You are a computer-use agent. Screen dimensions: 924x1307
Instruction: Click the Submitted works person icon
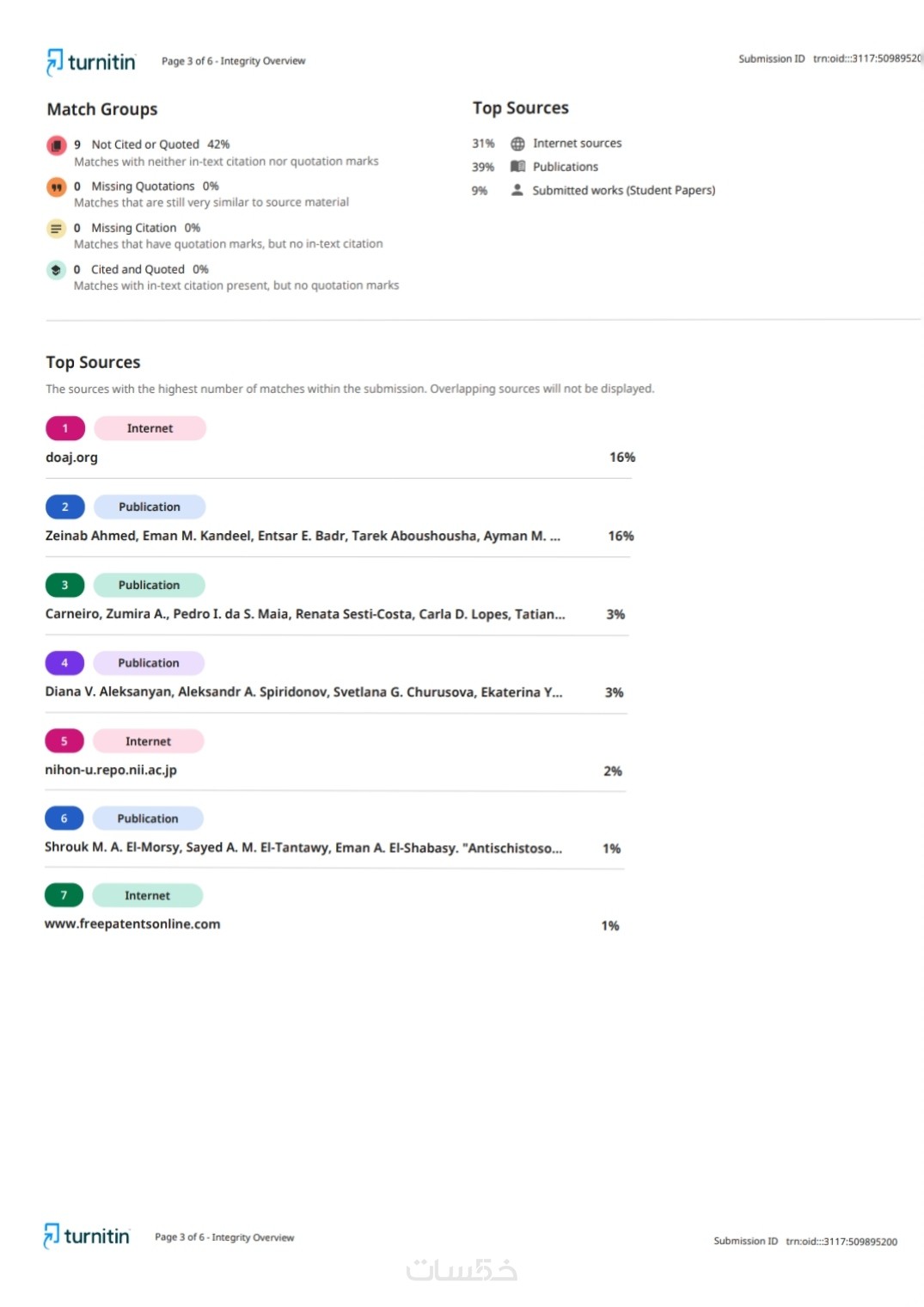pyautogui.click(x=517, y=190)
